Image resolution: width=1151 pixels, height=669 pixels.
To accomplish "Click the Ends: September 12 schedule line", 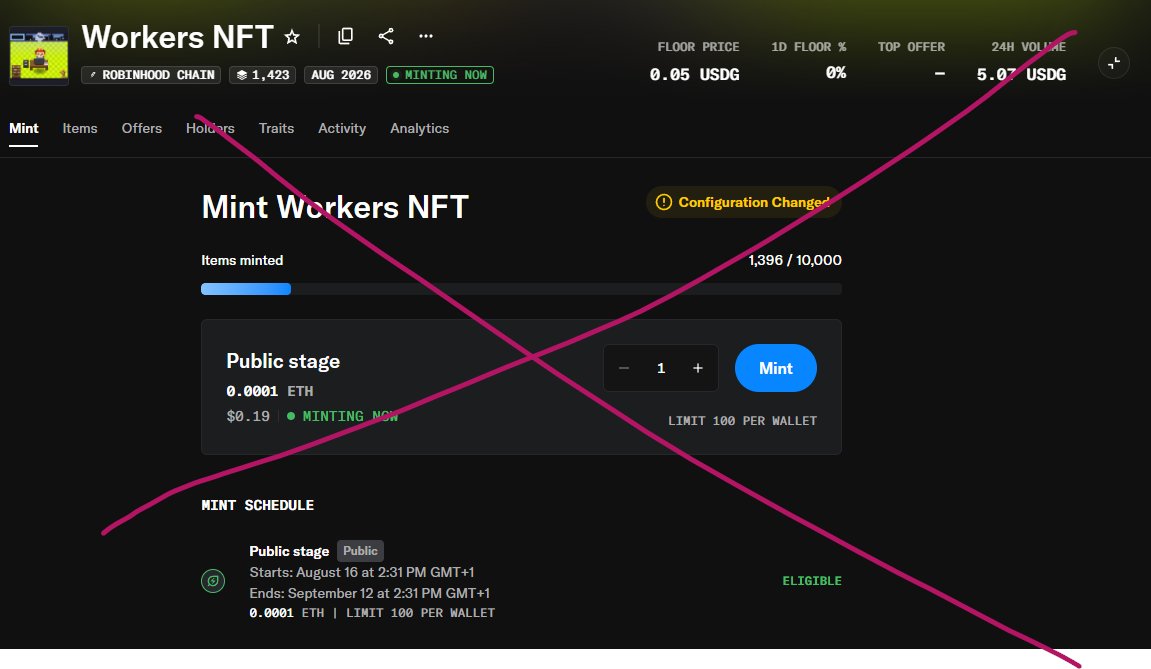I will click(x=369, y=593).
